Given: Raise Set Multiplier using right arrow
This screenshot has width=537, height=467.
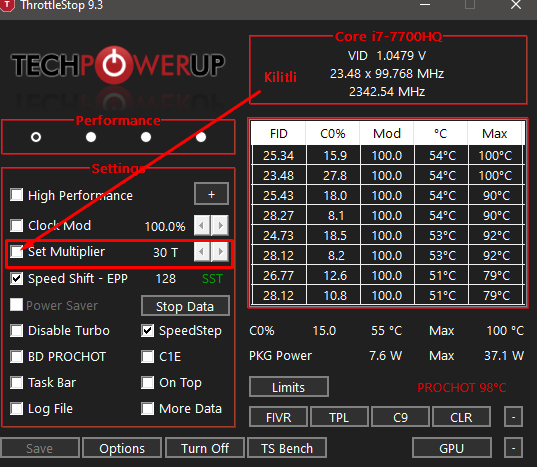Looking at the screenshot, I should click(220, 252).
